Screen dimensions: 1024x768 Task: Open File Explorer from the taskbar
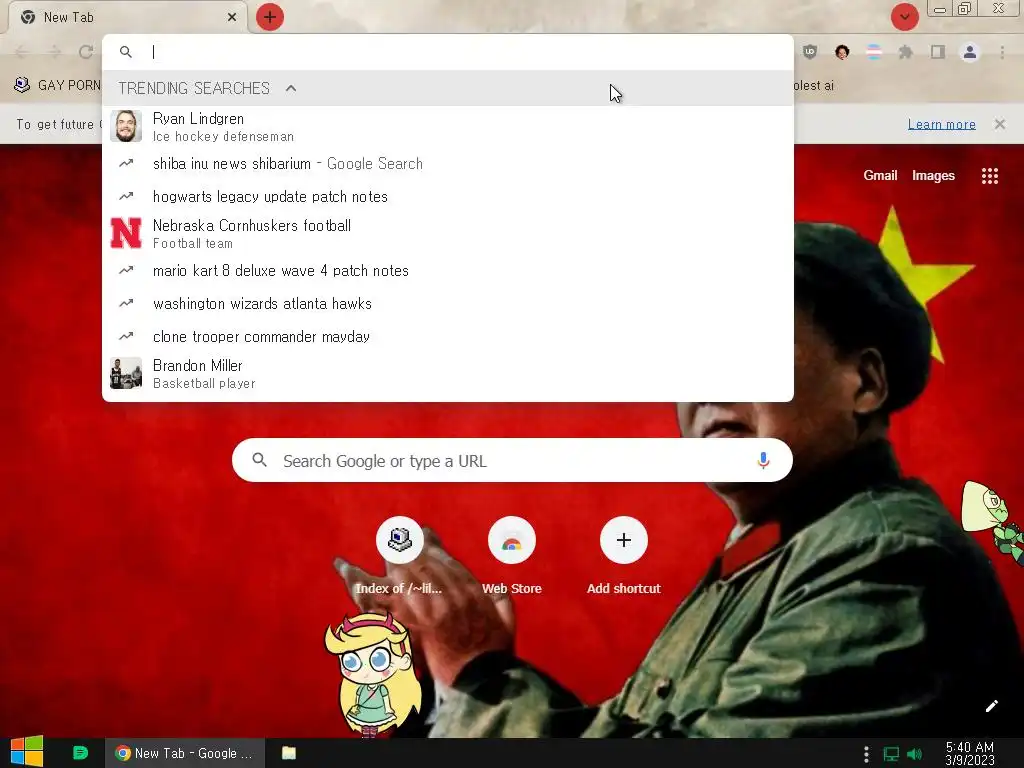coord(289,753)
